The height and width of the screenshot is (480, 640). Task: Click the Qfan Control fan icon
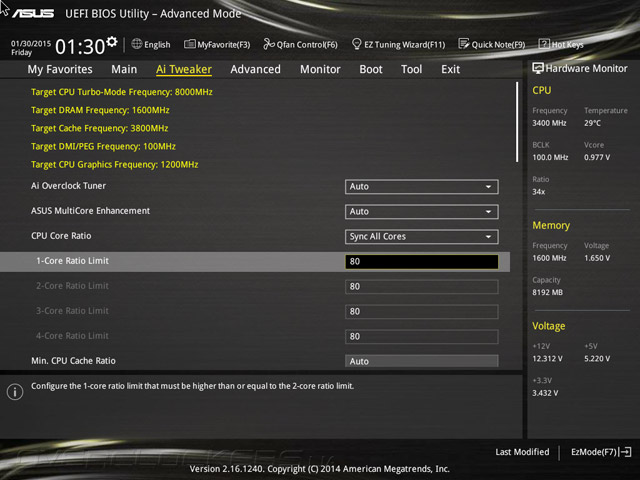pyautogui.click(x=269, y=44)
